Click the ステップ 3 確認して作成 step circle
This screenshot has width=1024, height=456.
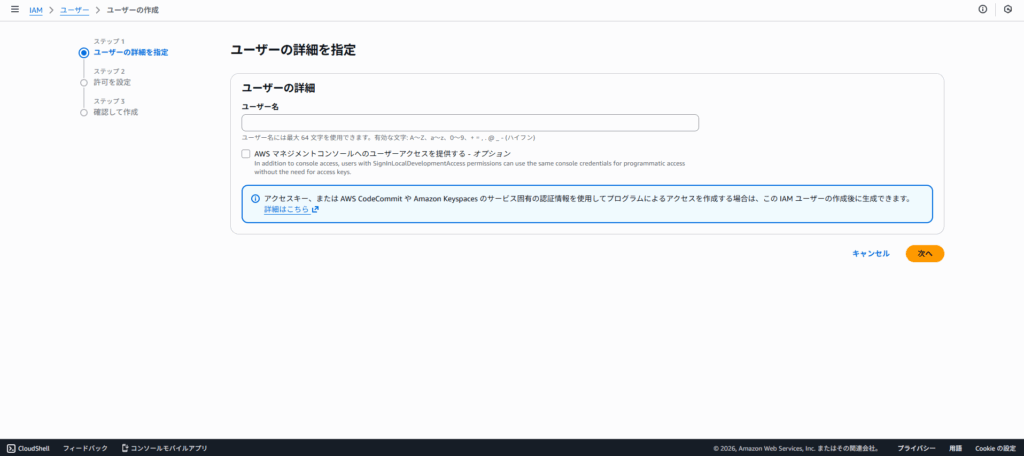point(84,113)
